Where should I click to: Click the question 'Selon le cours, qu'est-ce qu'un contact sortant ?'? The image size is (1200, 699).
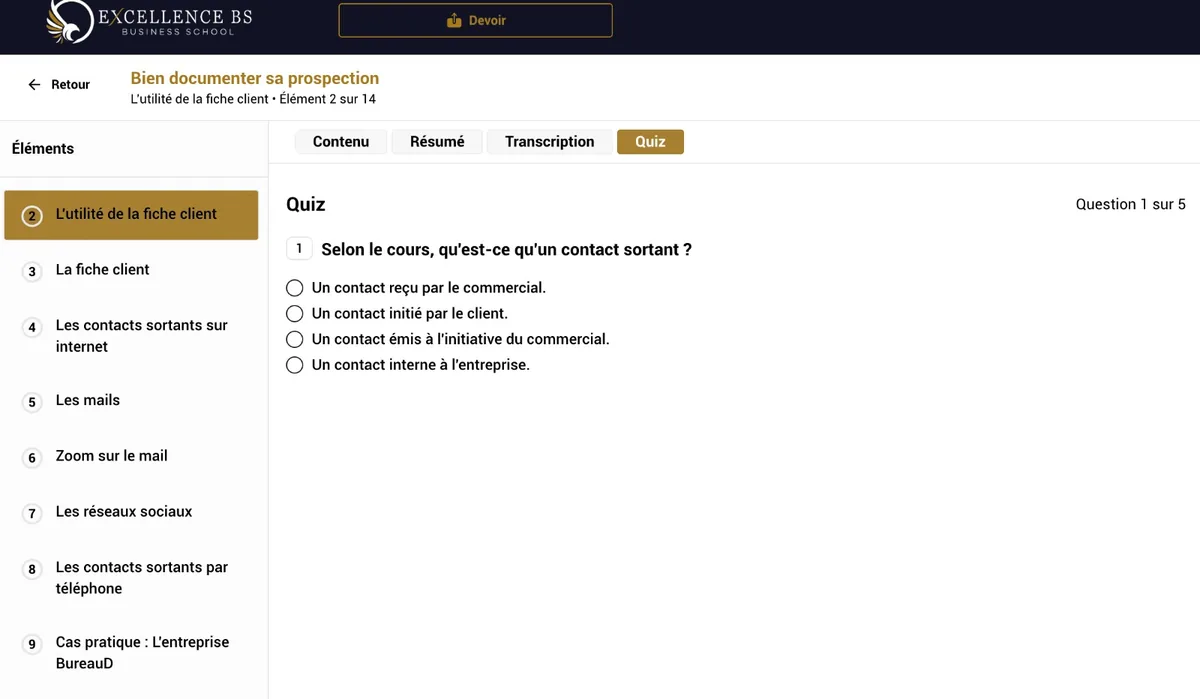point(506,249)
